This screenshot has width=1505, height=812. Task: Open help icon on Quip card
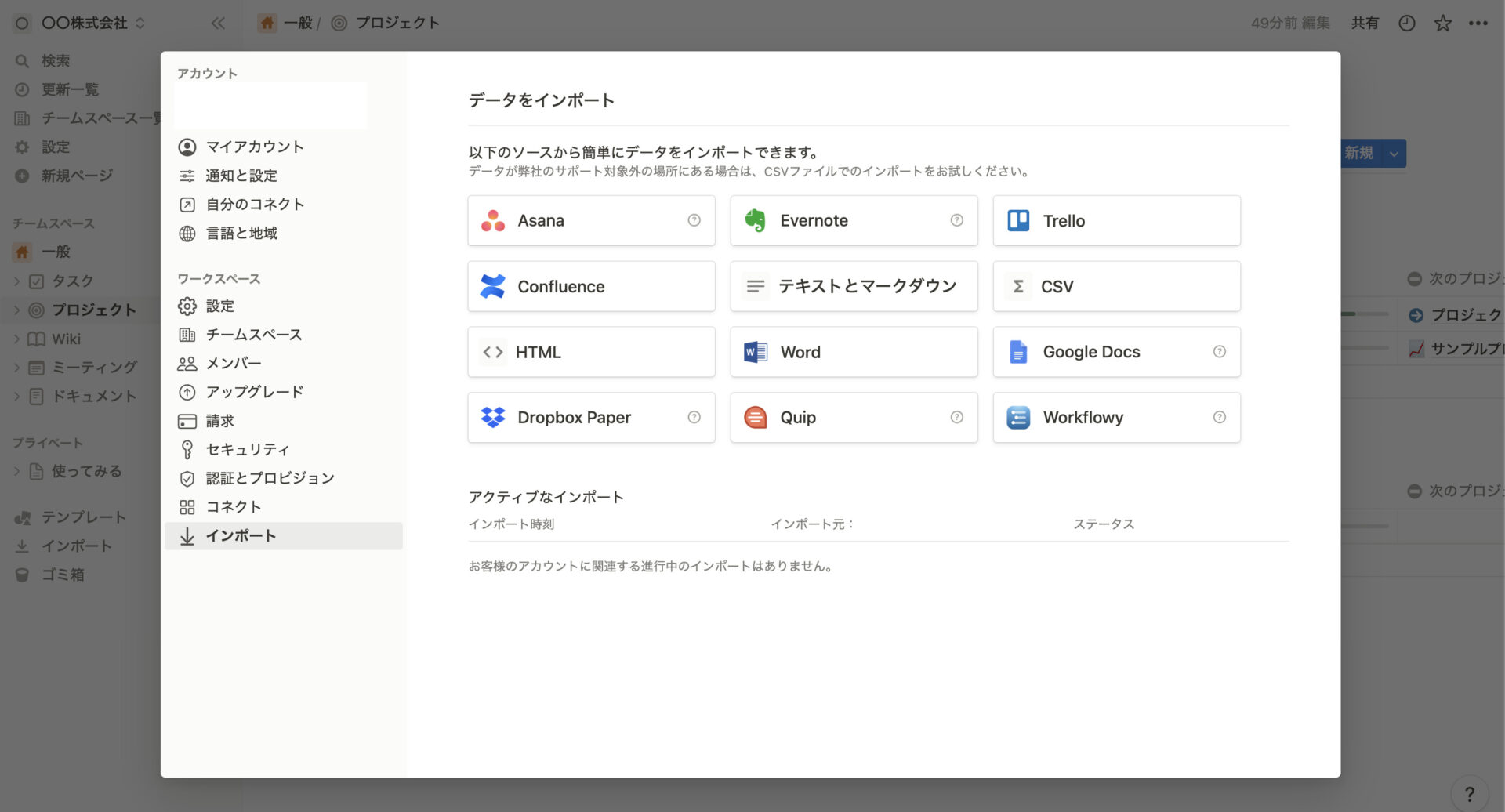956,418
